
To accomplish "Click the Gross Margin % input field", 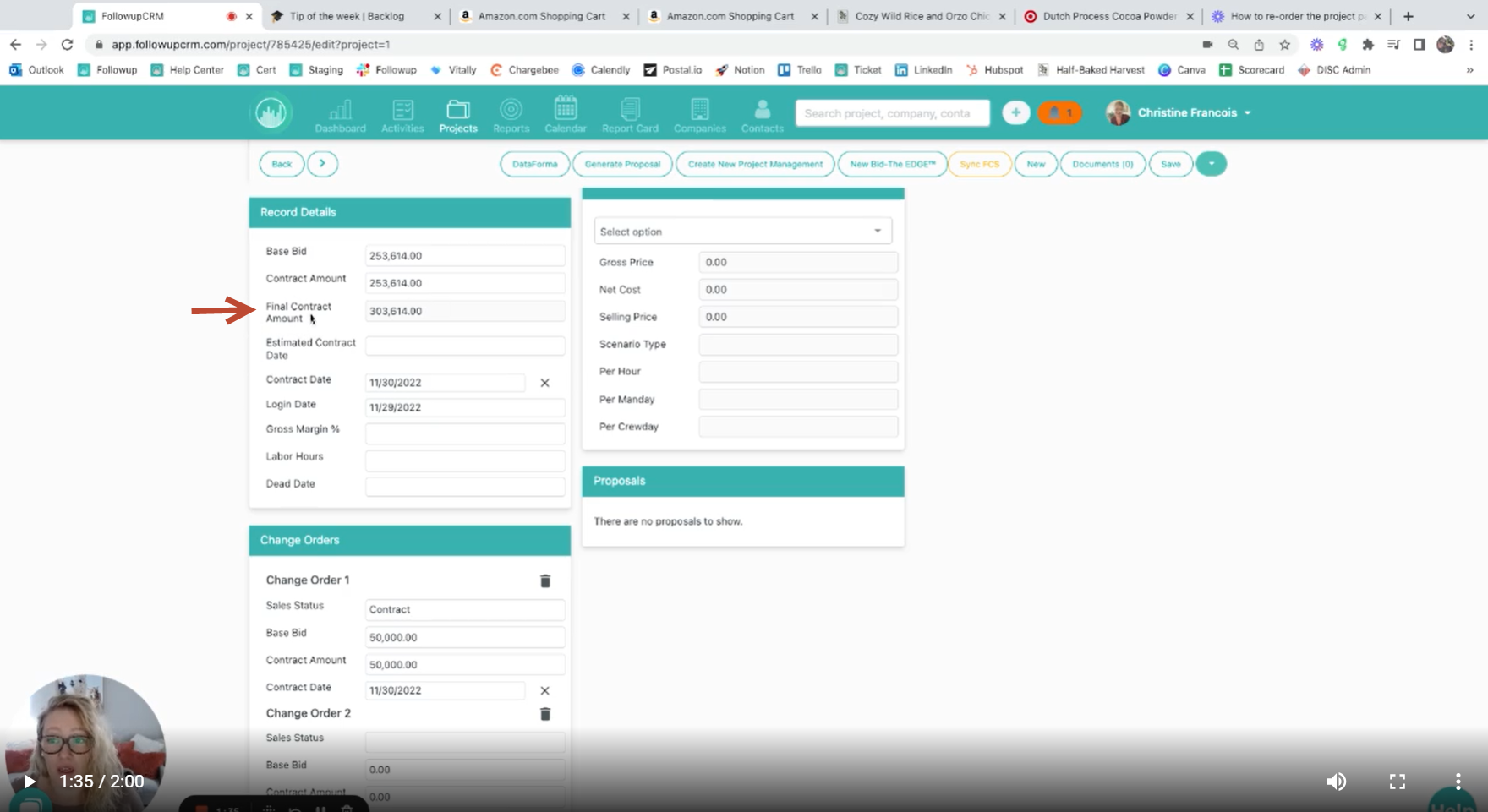I will [x=464, y=433].
